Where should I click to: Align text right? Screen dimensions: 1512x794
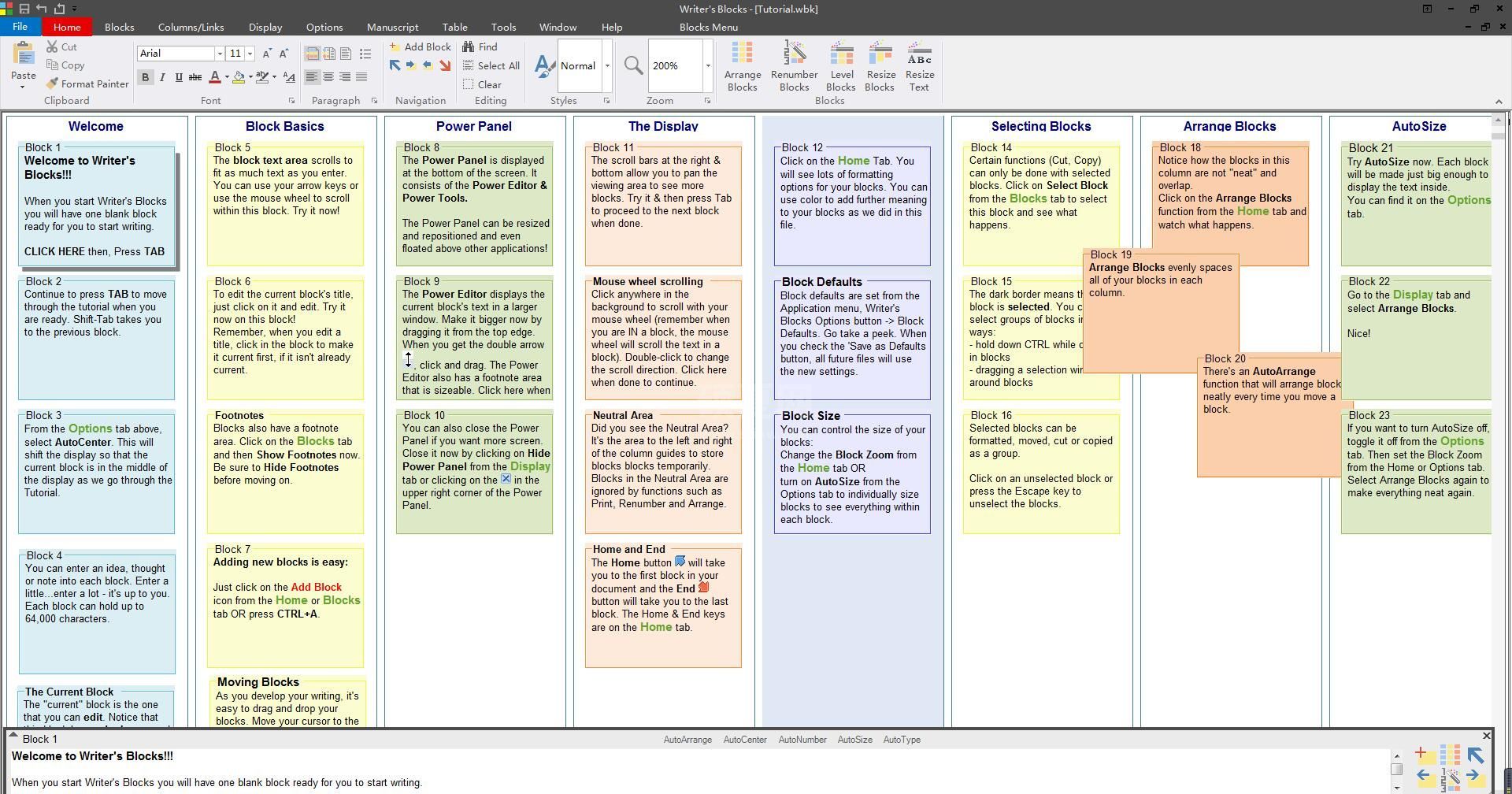(345, 77)
